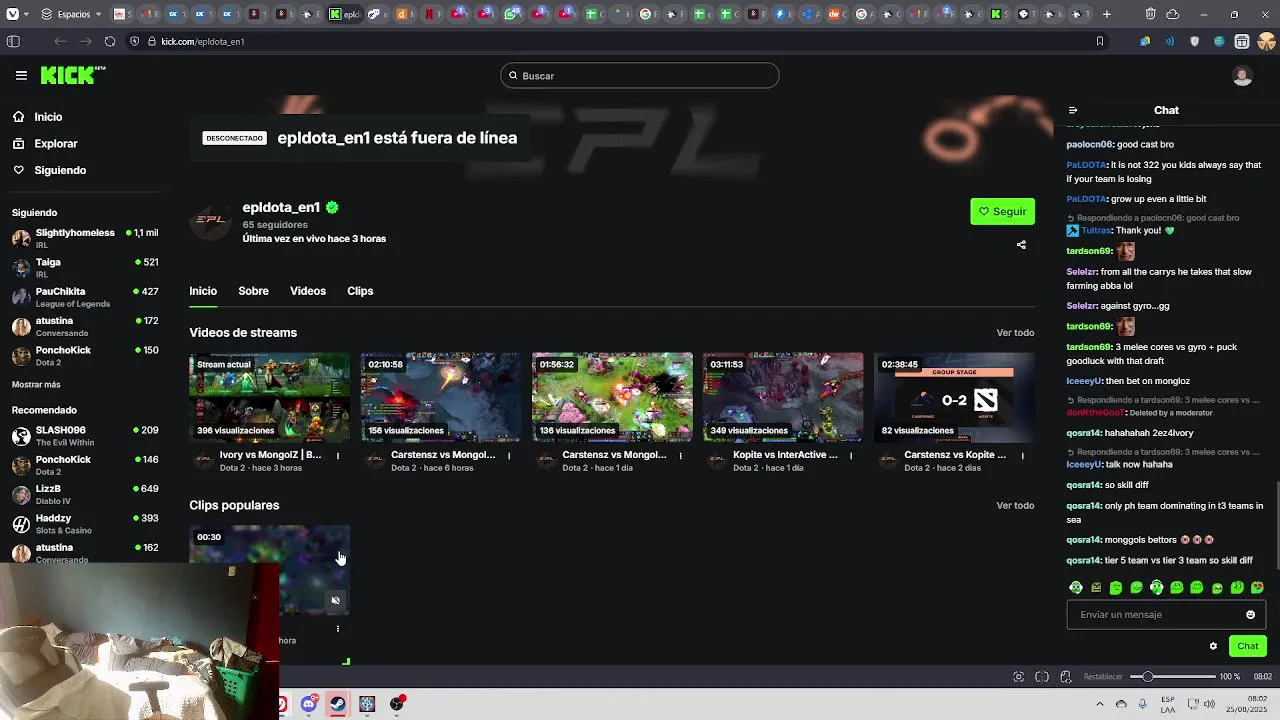The image size is (1280, 720).
Task: Open Discord from the taskbar
Action: click(309, 704)
